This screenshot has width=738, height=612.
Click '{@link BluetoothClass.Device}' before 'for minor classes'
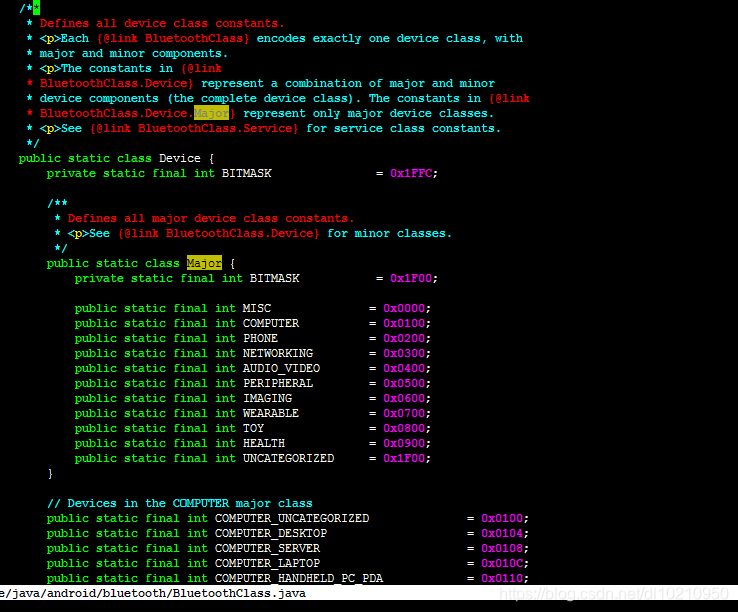pos(219,233)
